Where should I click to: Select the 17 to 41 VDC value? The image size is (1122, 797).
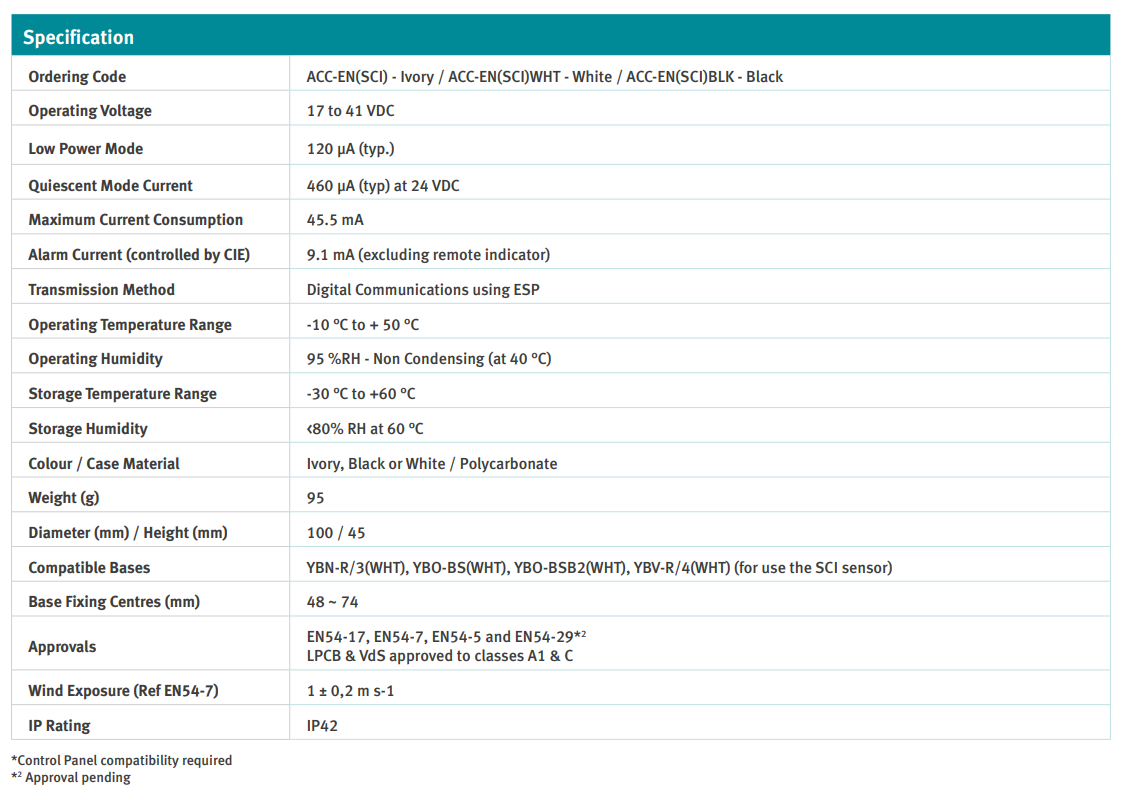click(x=350, y=111)
